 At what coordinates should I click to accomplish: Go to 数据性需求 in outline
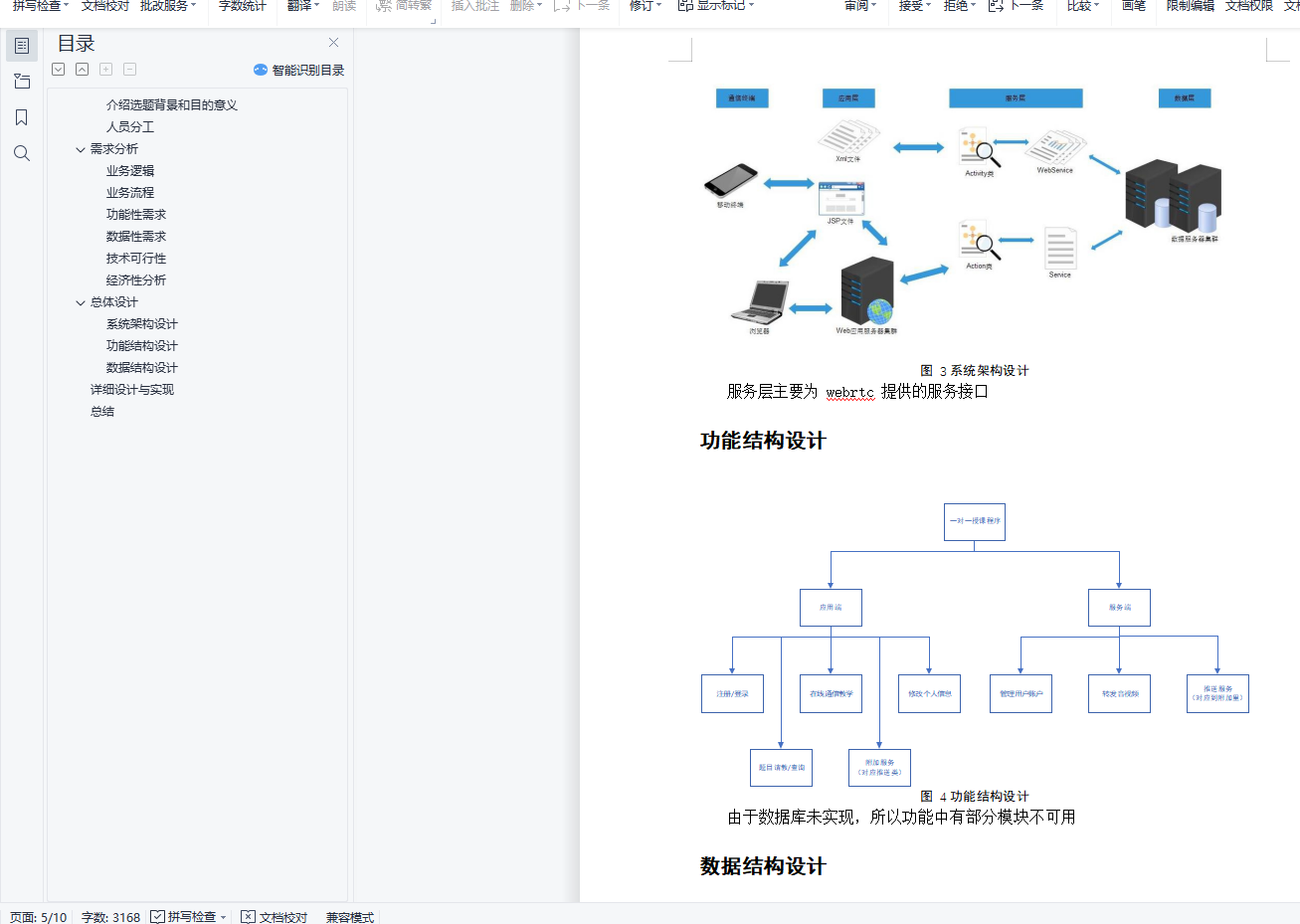click(136, 236)
